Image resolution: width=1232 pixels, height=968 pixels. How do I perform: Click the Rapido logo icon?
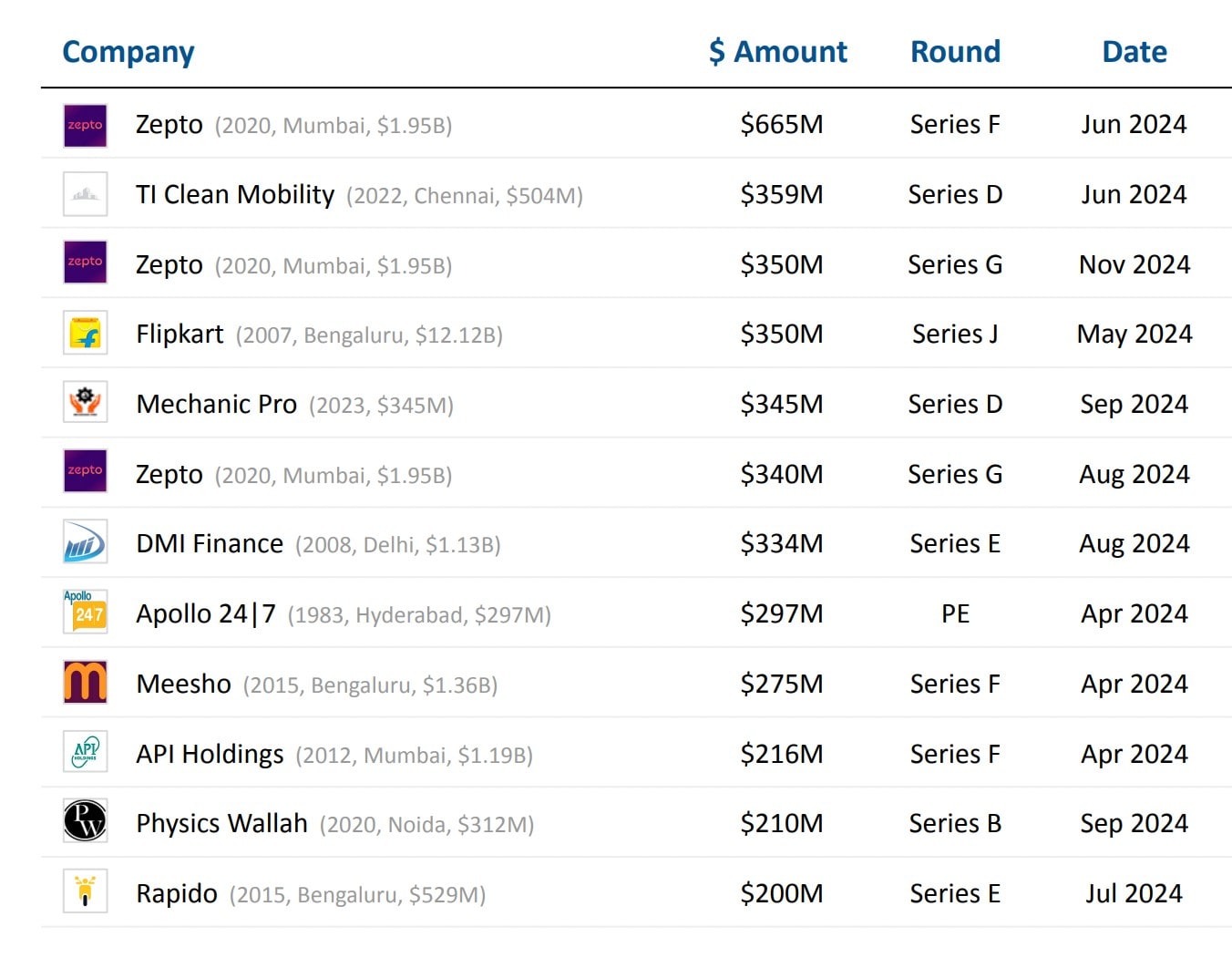tap(85, 891)
